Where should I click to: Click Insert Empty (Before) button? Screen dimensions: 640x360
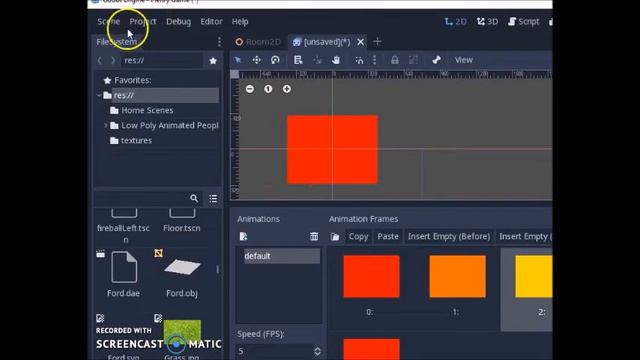[449, 236]
